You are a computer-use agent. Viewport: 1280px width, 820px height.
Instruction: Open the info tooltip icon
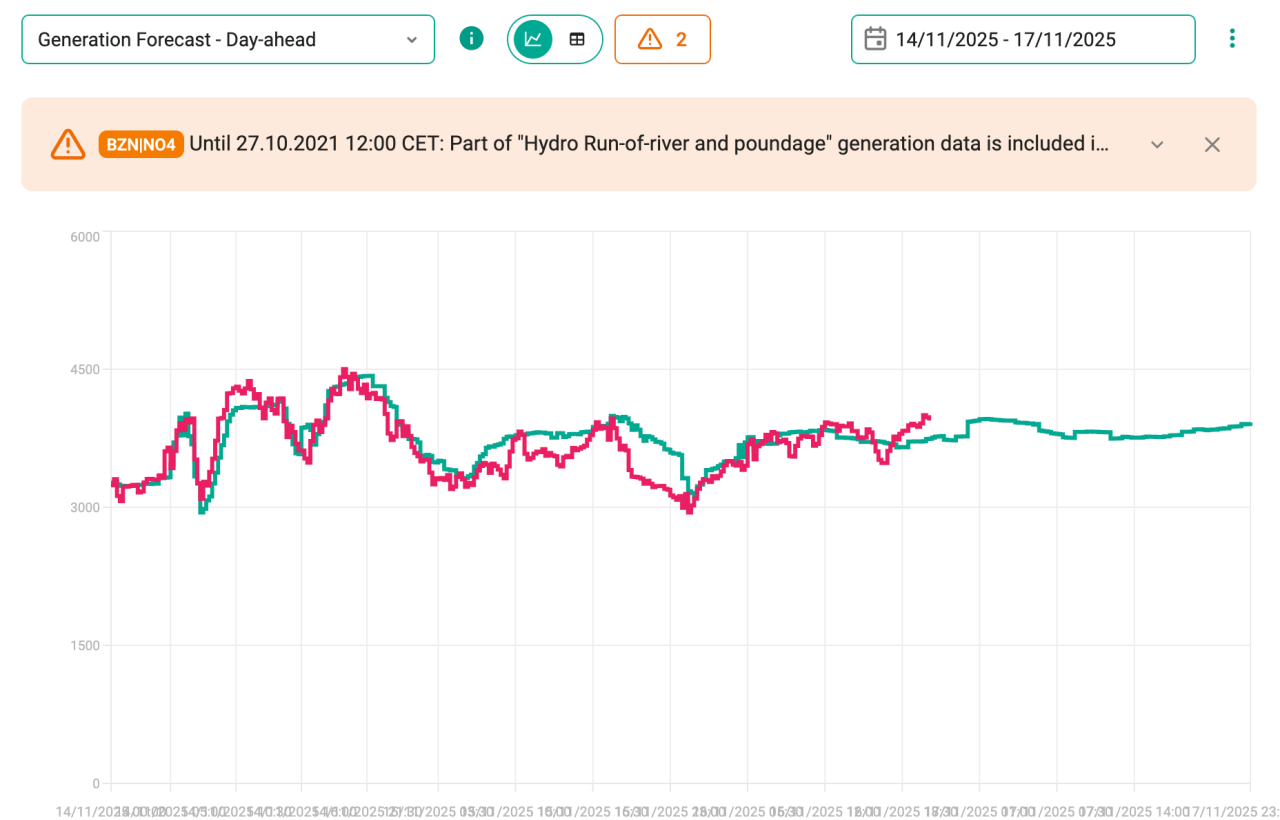(x=471, y=39)
